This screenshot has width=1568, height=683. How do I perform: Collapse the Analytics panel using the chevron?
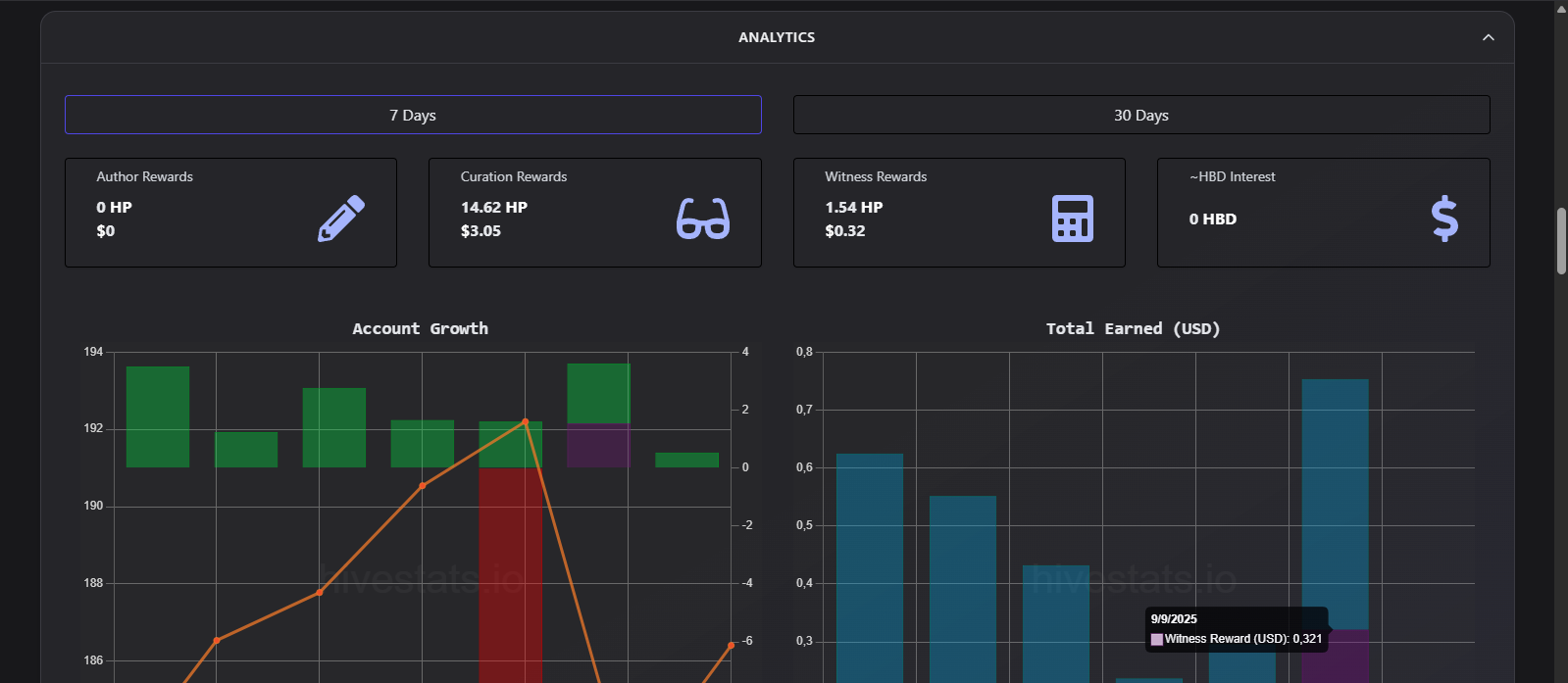pyautogui.click(x=1489, y=37)
